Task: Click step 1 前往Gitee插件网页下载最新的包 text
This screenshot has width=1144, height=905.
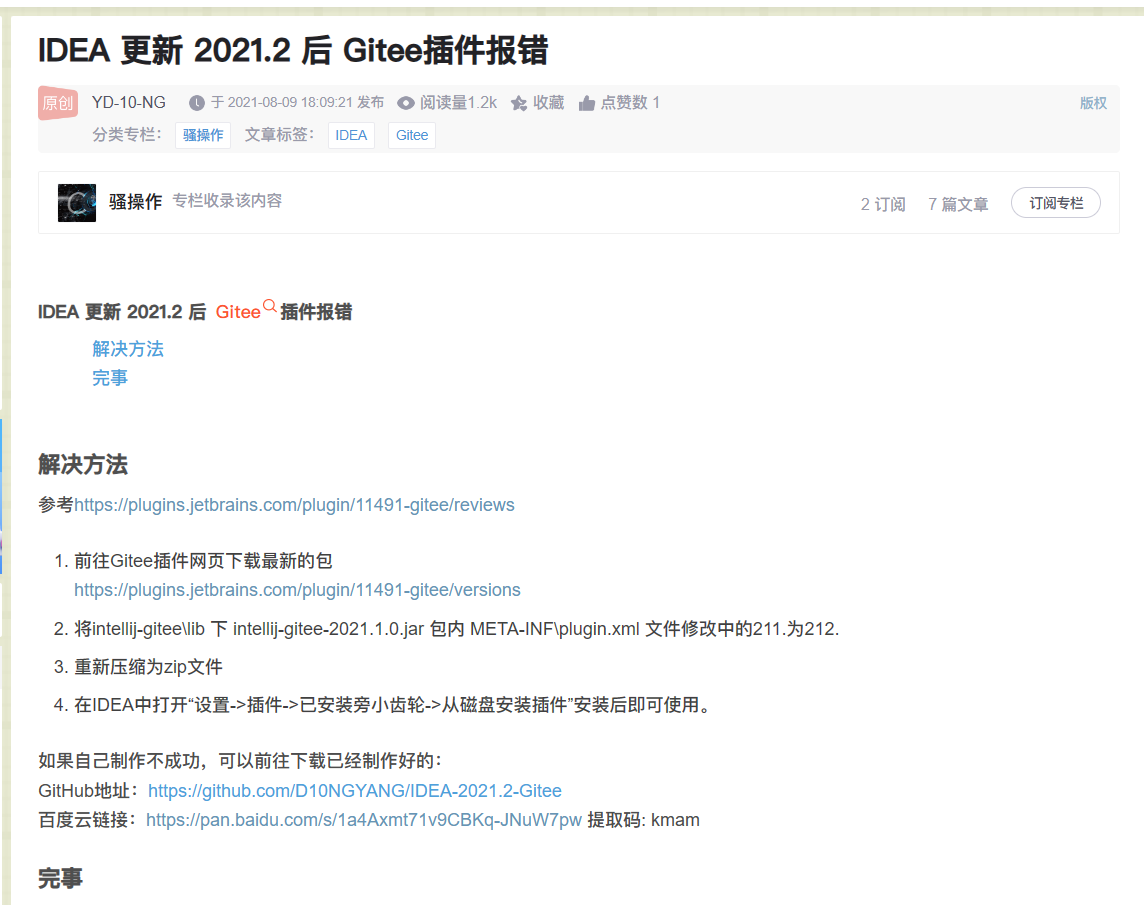Action: (x=203, y=561)
